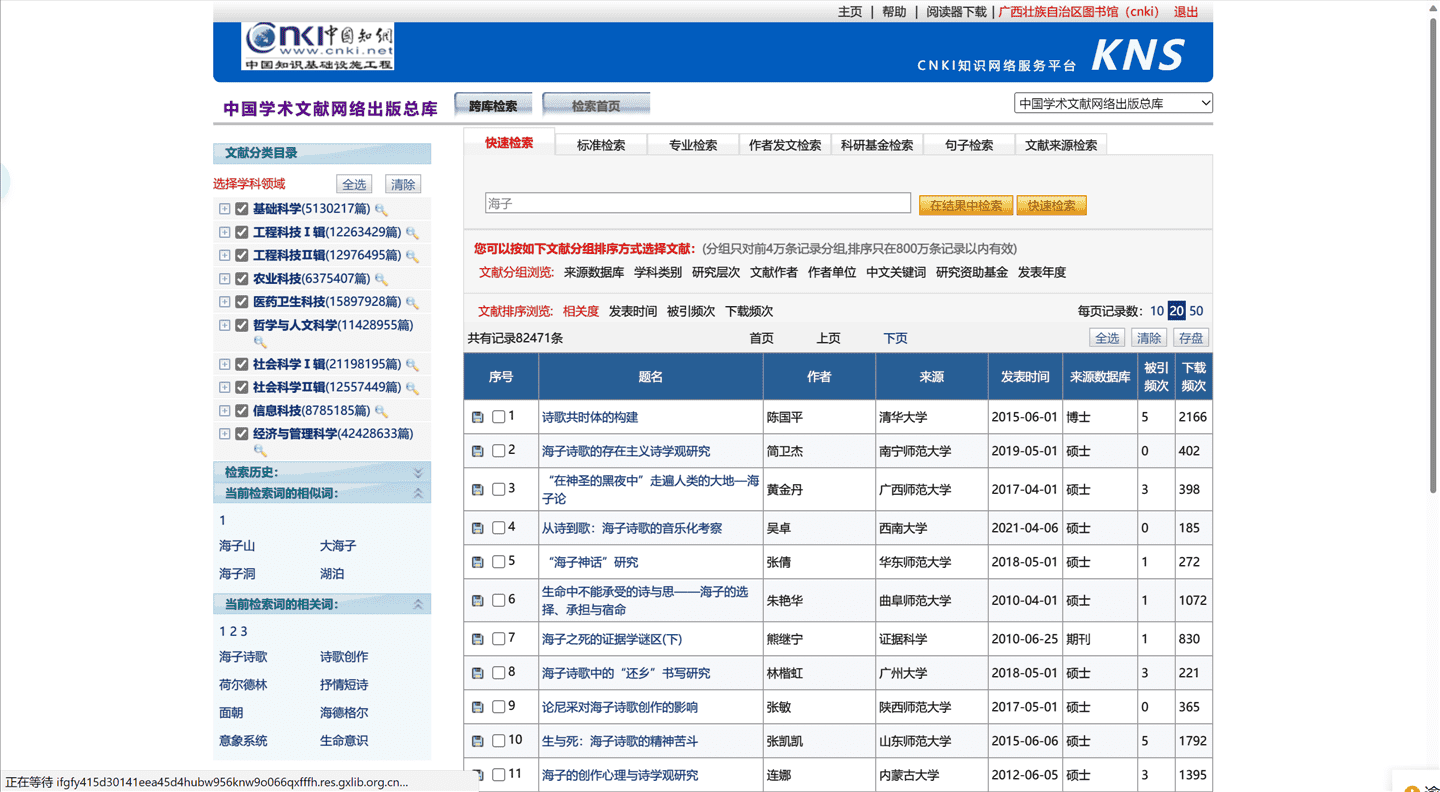The height and width of the screenshot is (792, 1440).
Task: Click the magnifier icon next to 社会科学II辑
Action: (x=412, y=388)
